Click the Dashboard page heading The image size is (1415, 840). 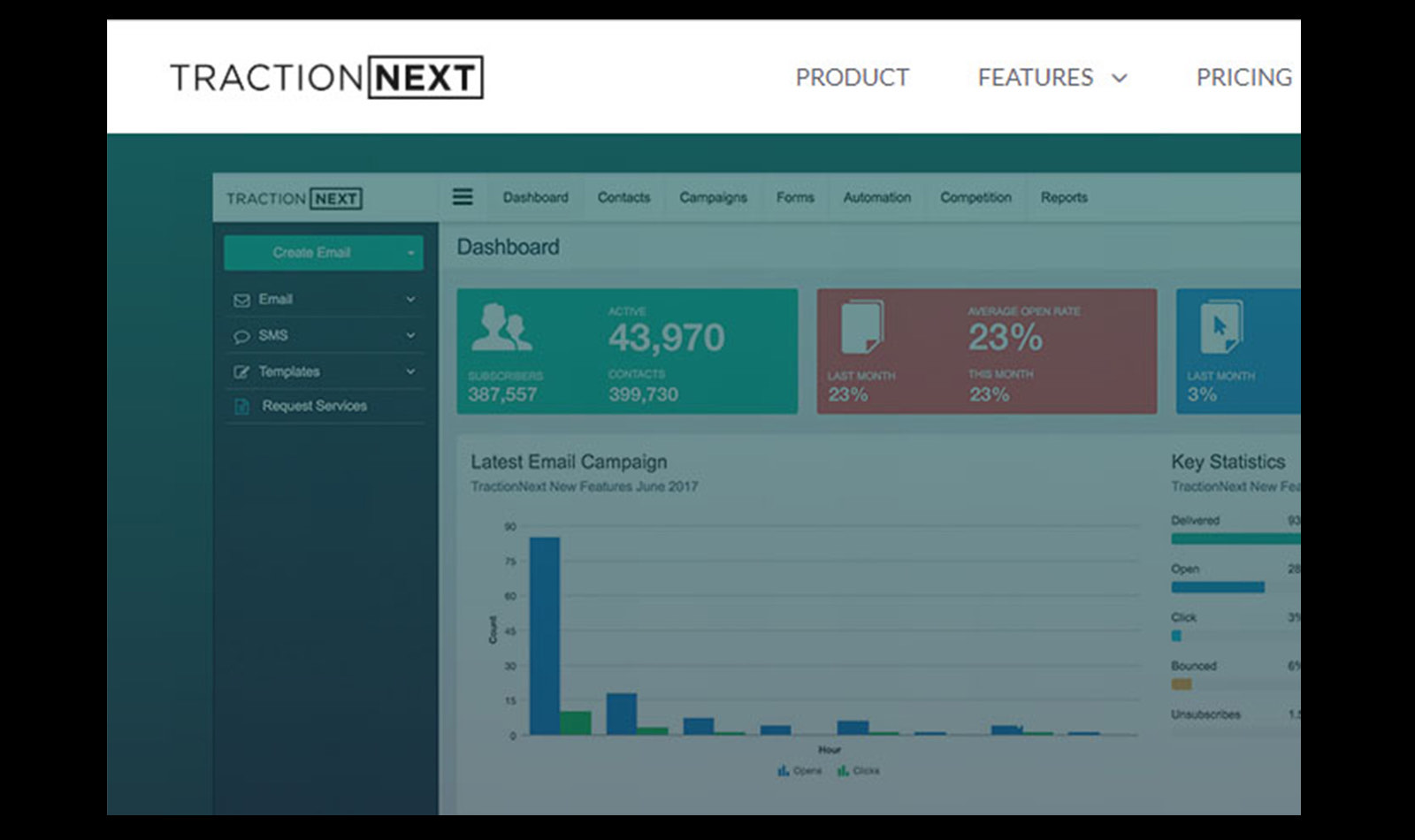click(508, 247)
